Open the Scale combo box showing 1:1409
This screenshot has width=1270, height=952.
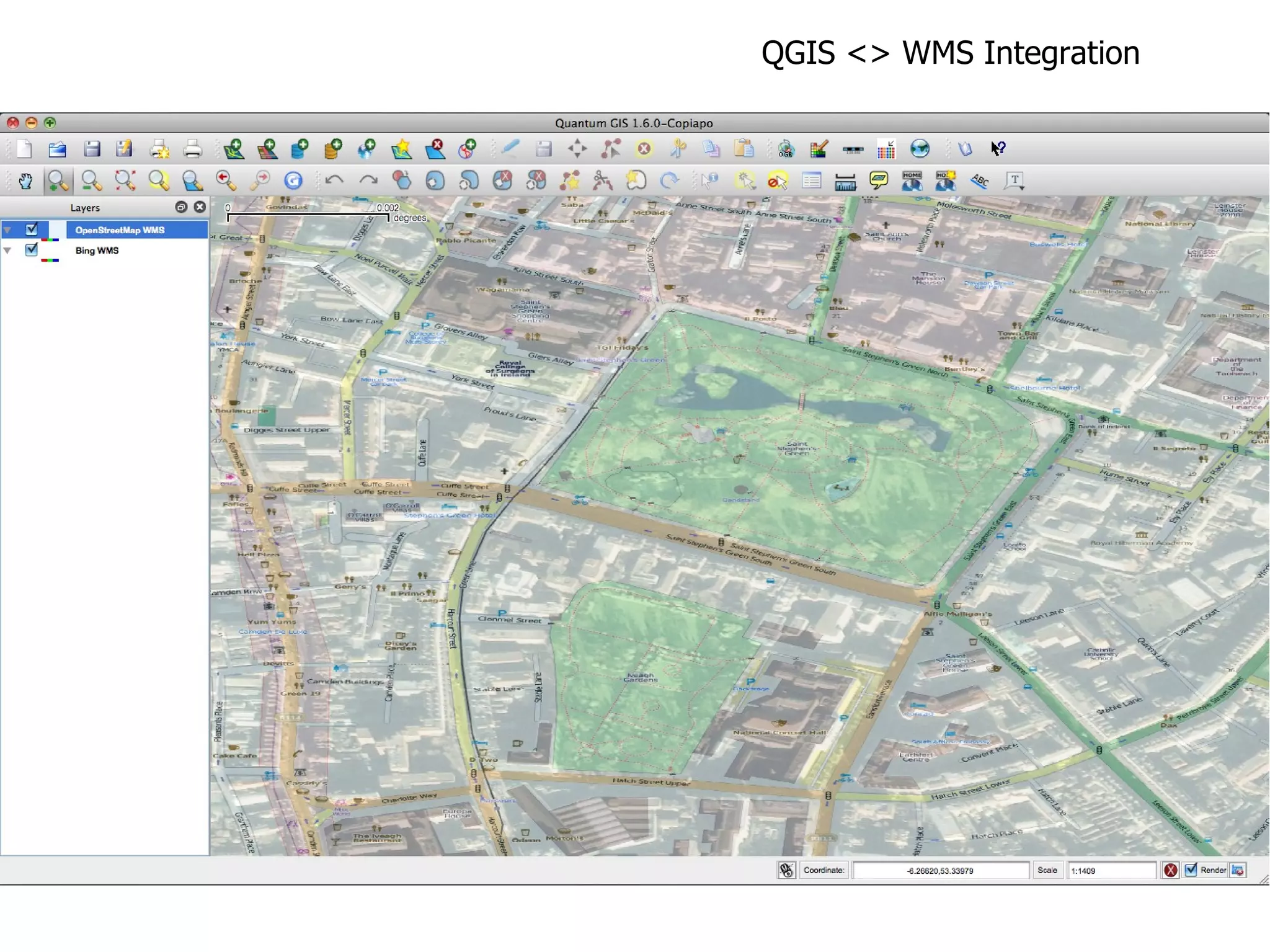click(x=1111, y=870)
